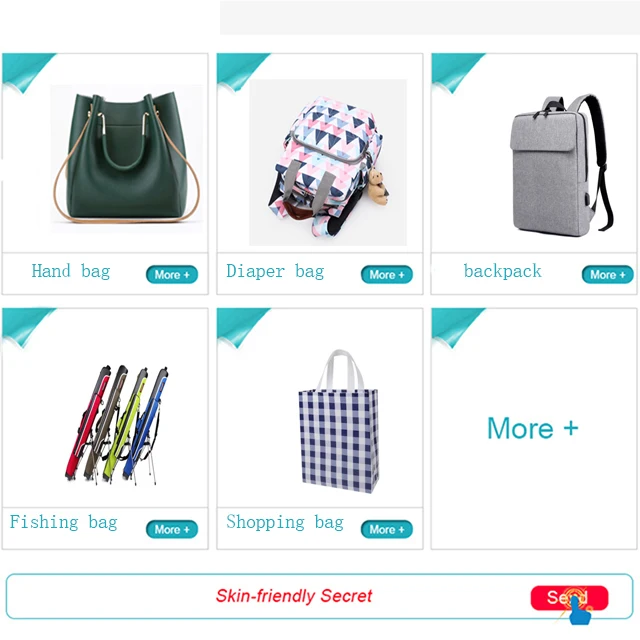
Task: Click More + button beside Fishing bag
Action: [172, 529]
